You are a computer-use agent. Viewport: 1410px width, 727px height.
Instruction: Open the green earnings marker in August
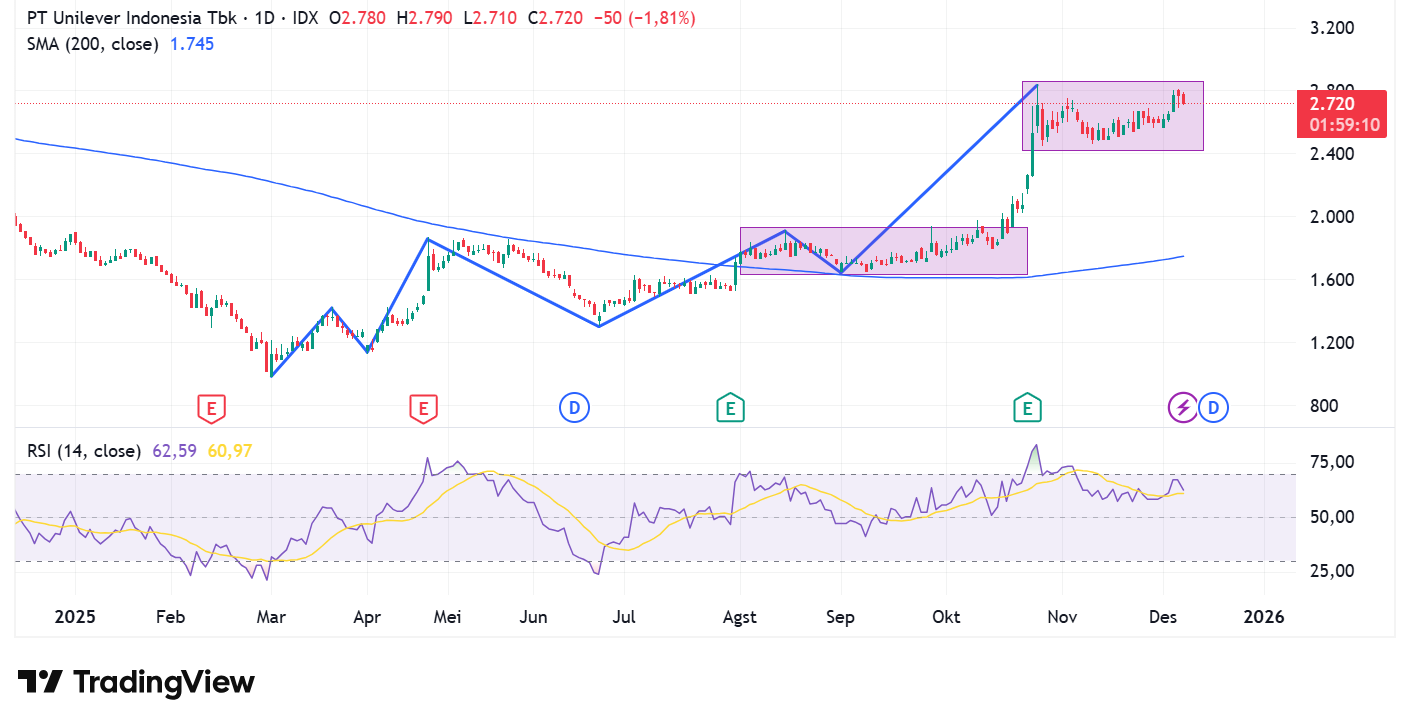(730, 407)
